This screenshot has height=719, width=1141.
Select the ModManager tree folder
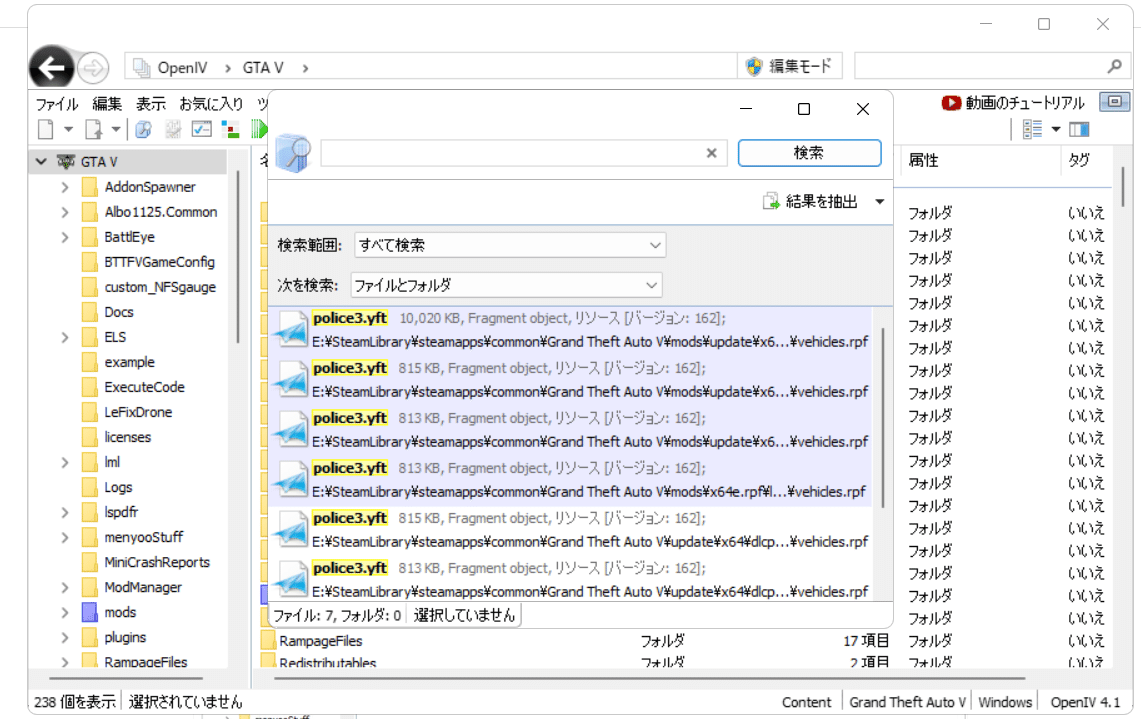coord(143,587)
